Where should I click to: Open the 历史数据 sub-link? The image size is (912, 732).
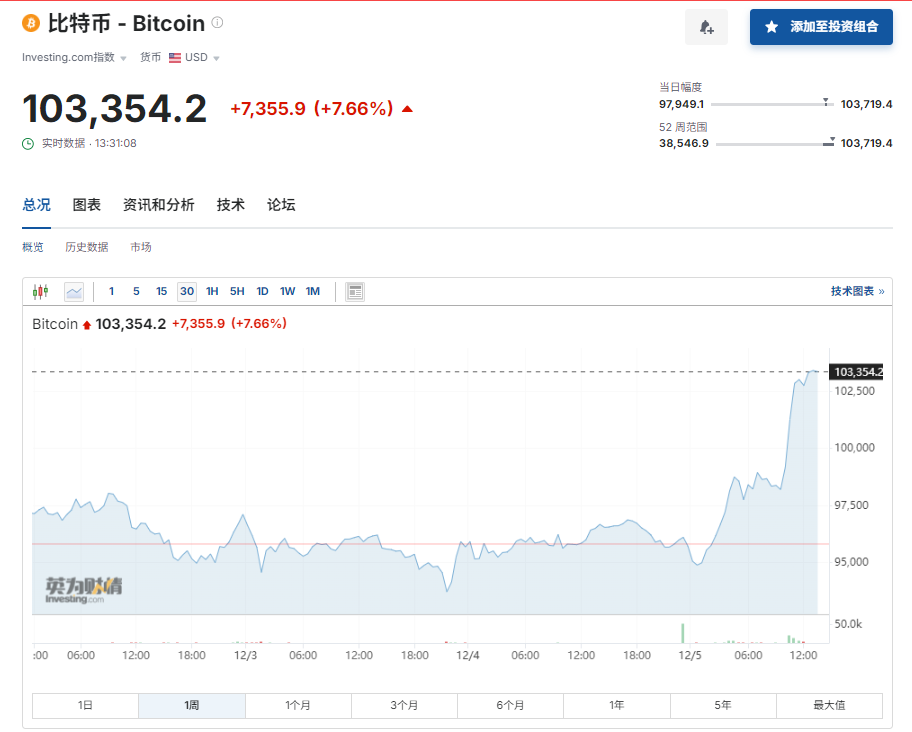tap(87, 247)
